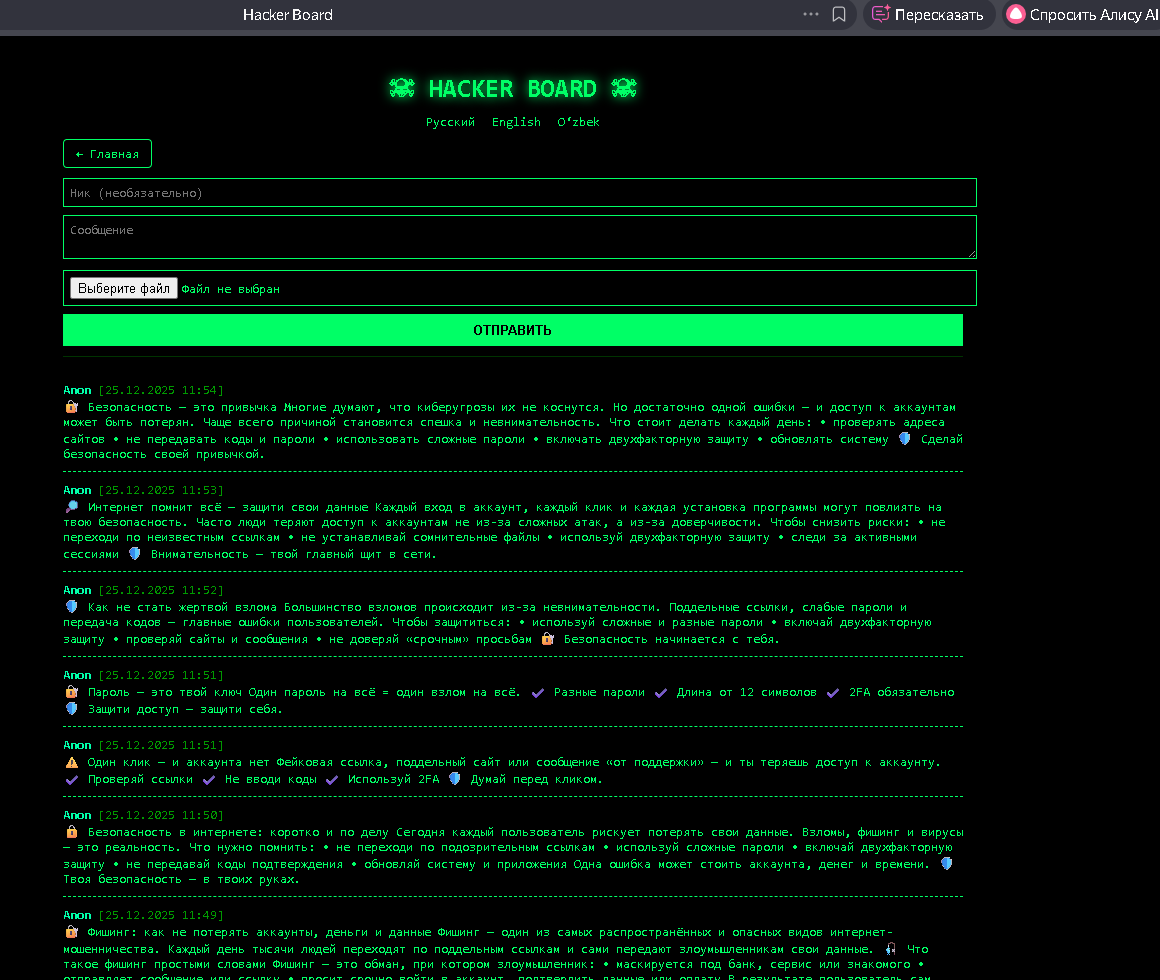Click shield emoji before Сделай безопасность
The height and width of the screenshot is (980, 1160).
[x=904, y=439]
